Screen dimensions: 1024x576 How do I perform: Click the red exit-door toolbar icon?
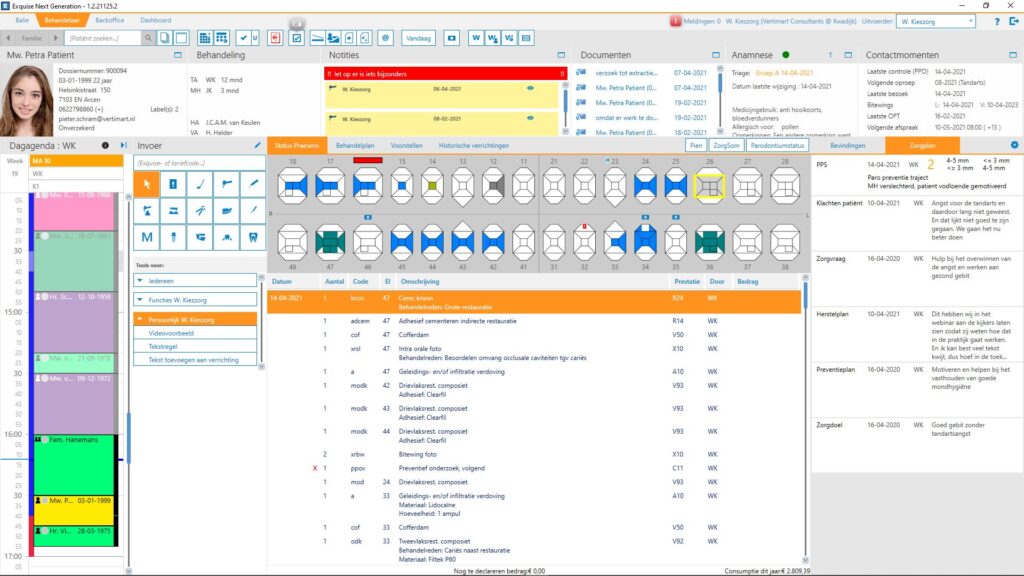[x=276, y=38]
